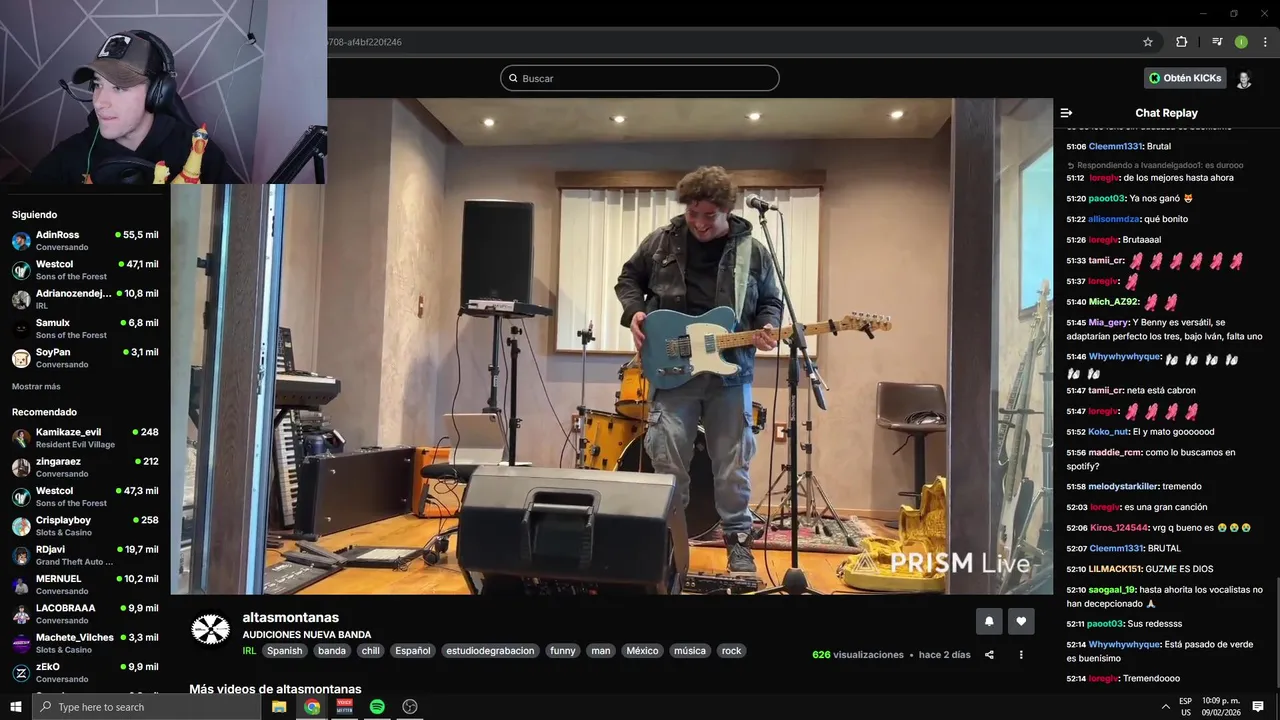
Task: Select the rock tag
Action: [732, 651]
